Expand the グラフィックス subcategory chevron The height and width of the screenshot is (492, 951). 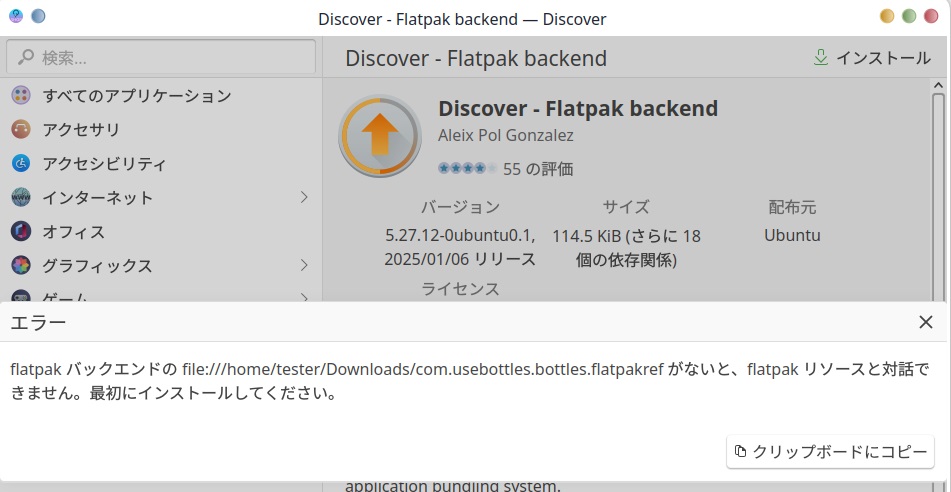point(304,266)
